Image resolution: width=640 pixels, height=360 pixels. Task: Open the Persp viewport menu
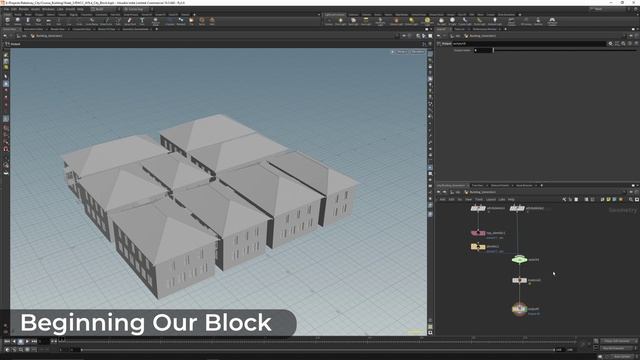click(x=402, y=52)
